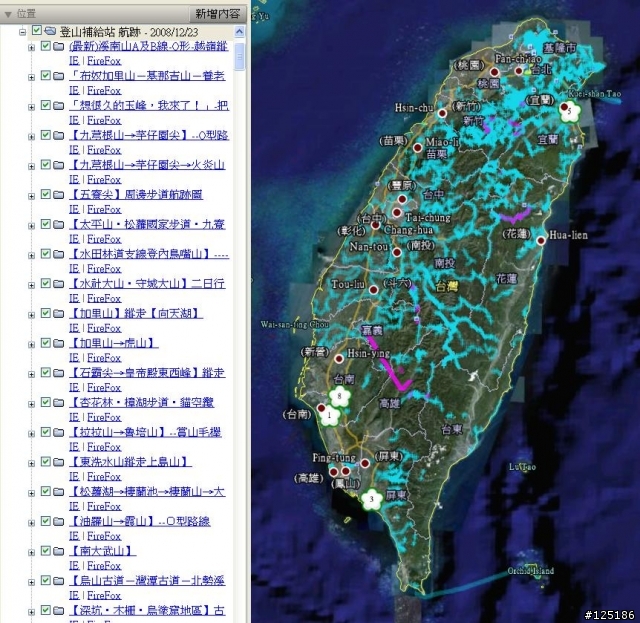Click the Miao-li city marker dot
This screenshot has width=640, height=623.
417,147
